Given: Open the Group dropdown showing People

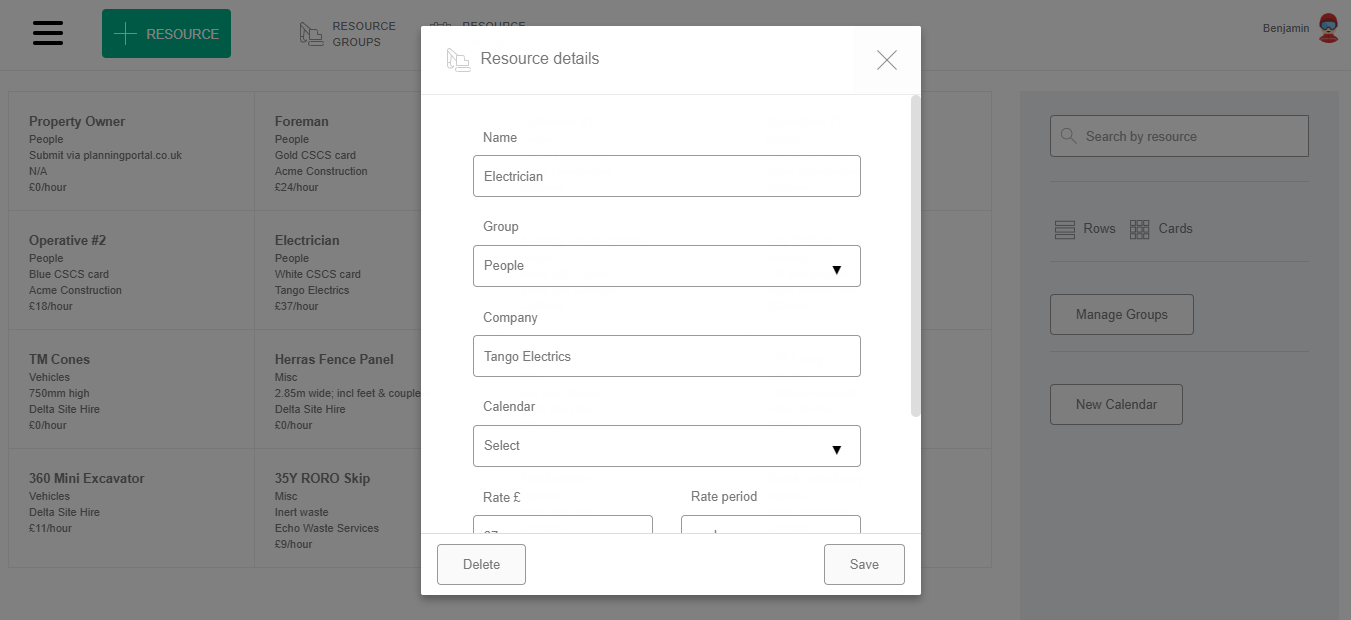Looking at the screenshot, I should pos(667,266).
